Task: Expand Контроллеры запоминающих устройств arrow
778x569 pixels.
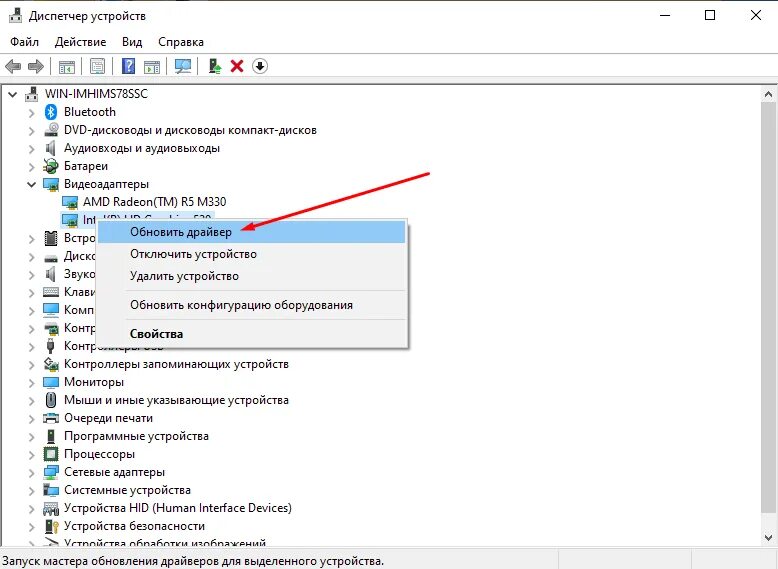Action: click(32, 365)
